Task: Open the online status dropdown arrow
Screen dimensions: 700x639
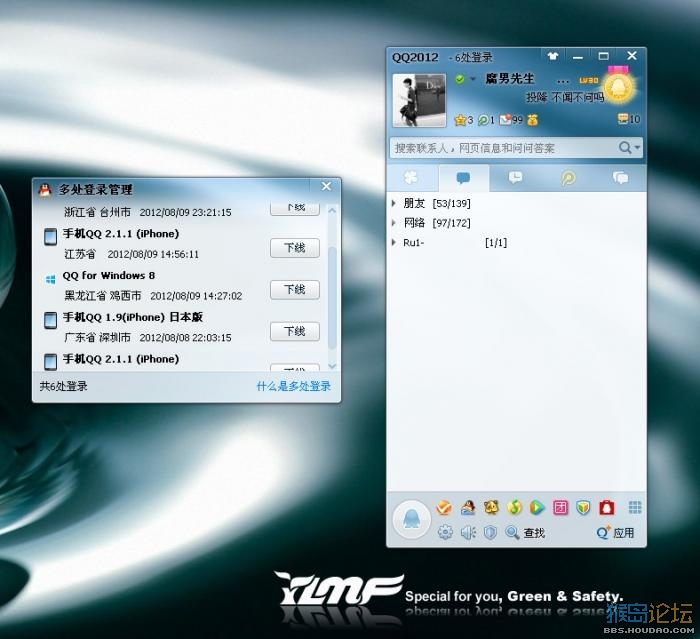Action: point(472,79)
